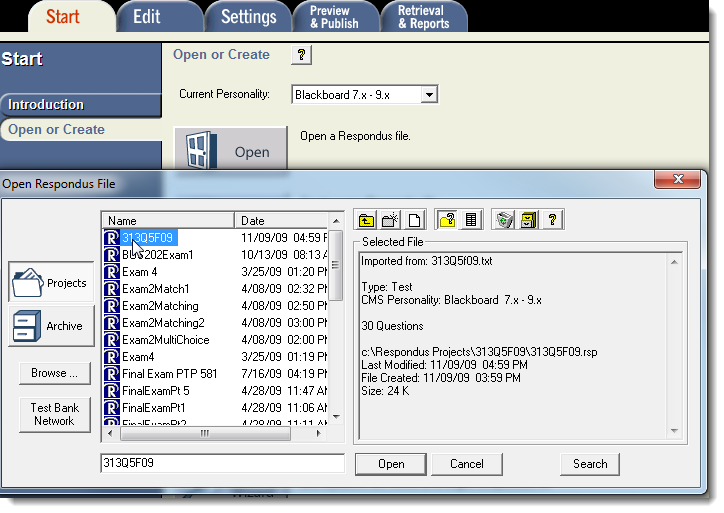Click the blank new file icon
724x513 pixels.
[414, 220]
